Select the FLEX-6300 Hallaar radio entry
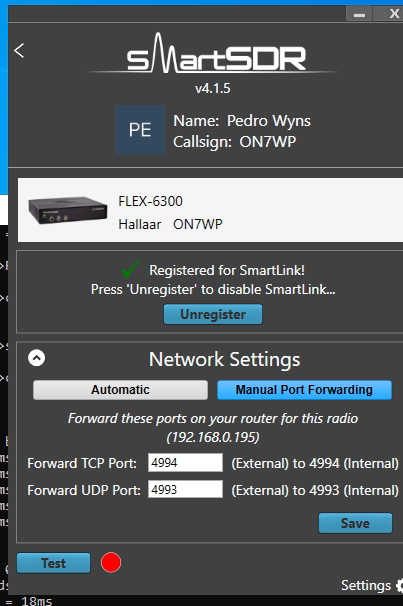The width and height of the screenshot is (403, 606). click(210, 210)
